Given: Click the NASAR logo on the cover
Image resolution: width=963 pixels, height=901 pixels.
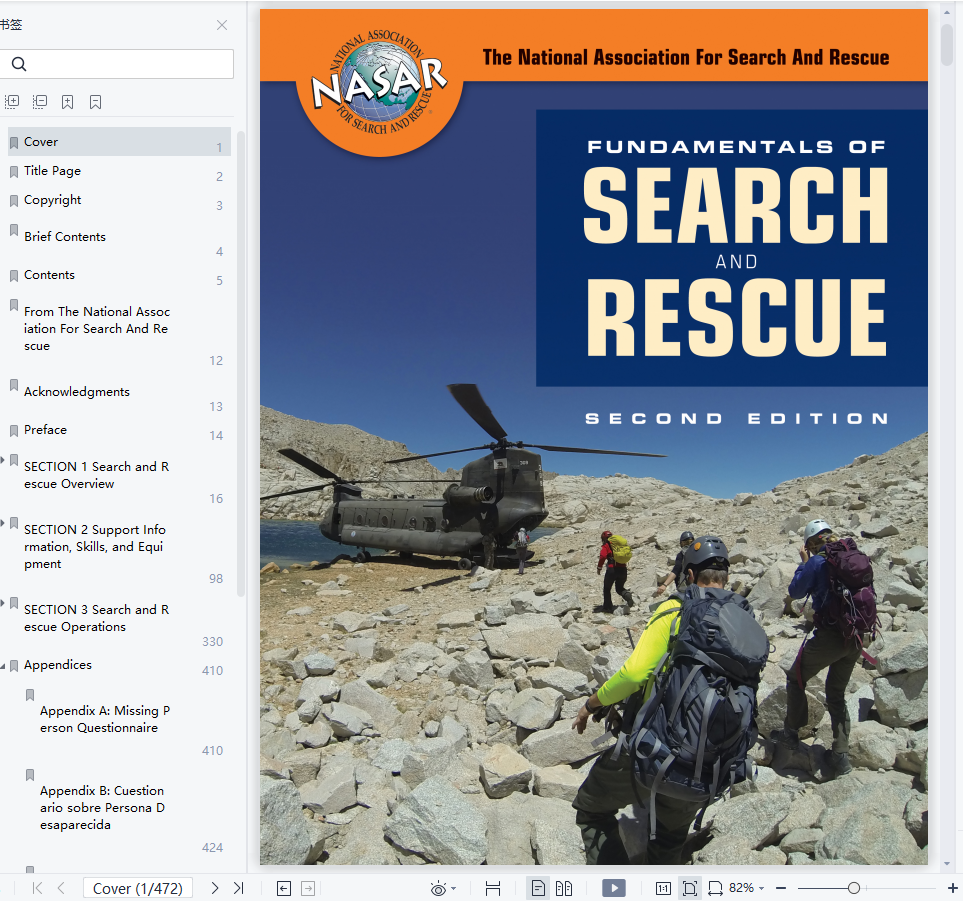Looking at the screenshot, I should coord(380,84).
